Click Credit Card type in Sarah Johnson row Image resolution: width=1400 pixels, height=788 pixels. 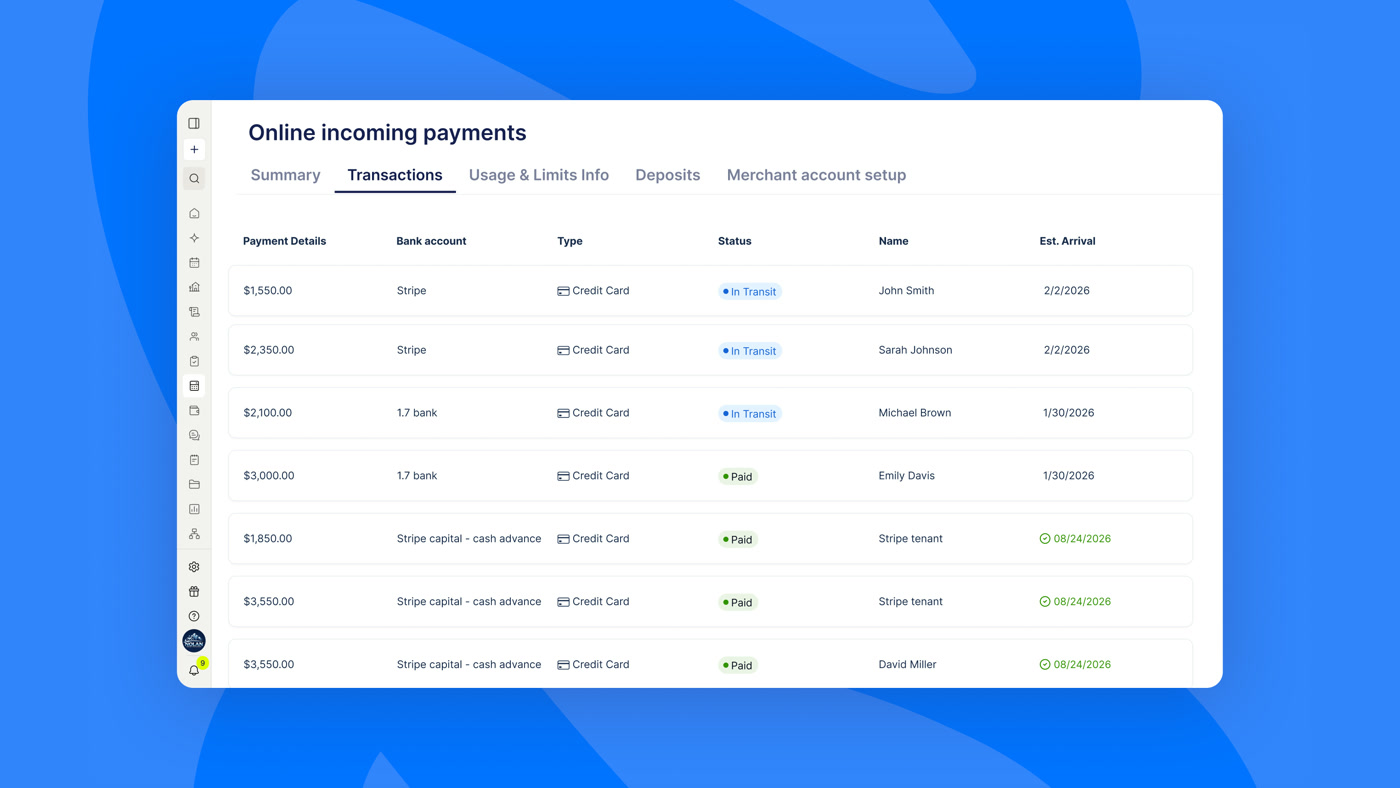click(x=593, y=350)
